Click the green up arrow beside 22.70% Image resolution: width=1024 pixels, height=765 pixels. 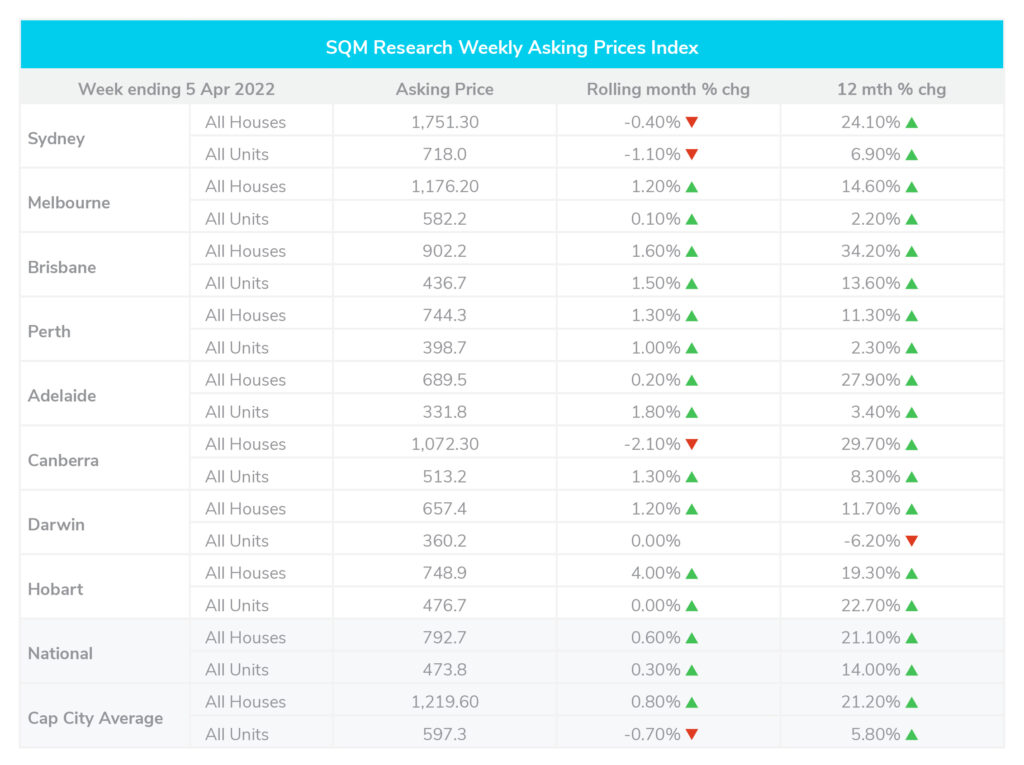point(912,606)
